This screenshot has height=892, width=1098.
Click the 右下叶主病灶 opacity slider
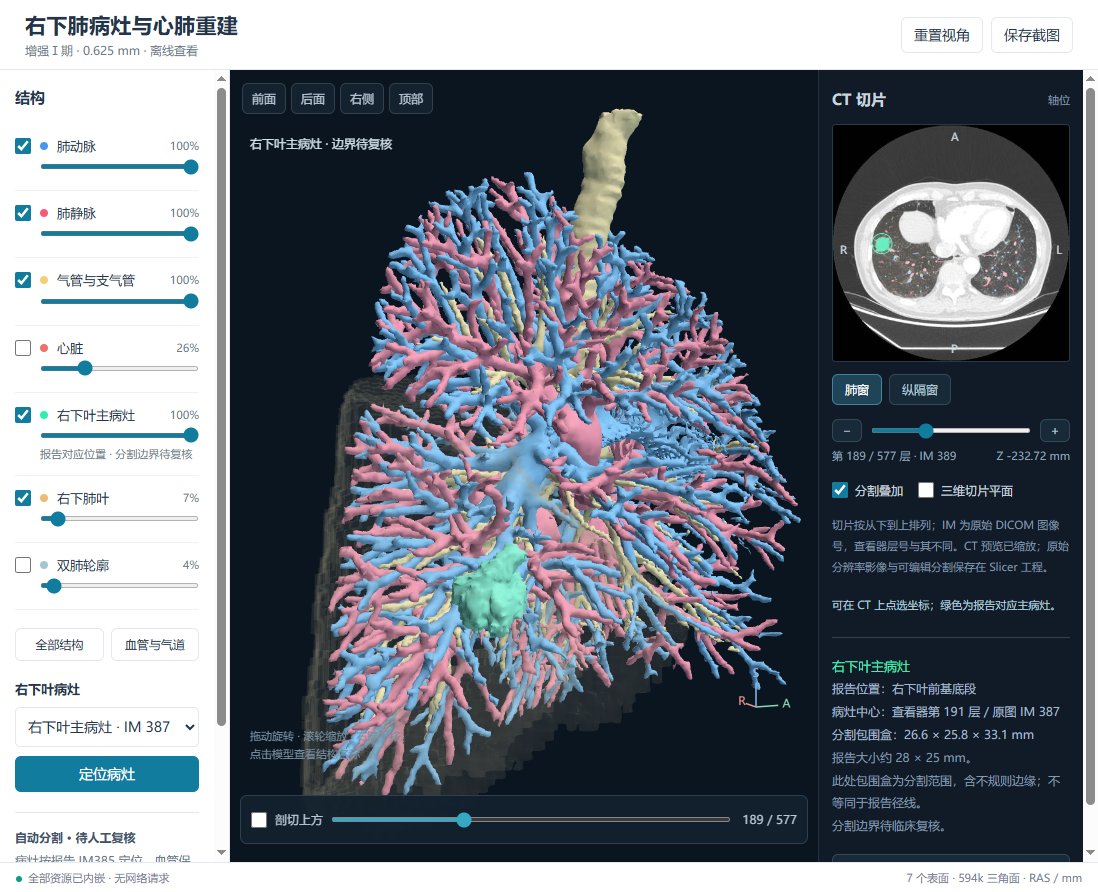(120, 435)
